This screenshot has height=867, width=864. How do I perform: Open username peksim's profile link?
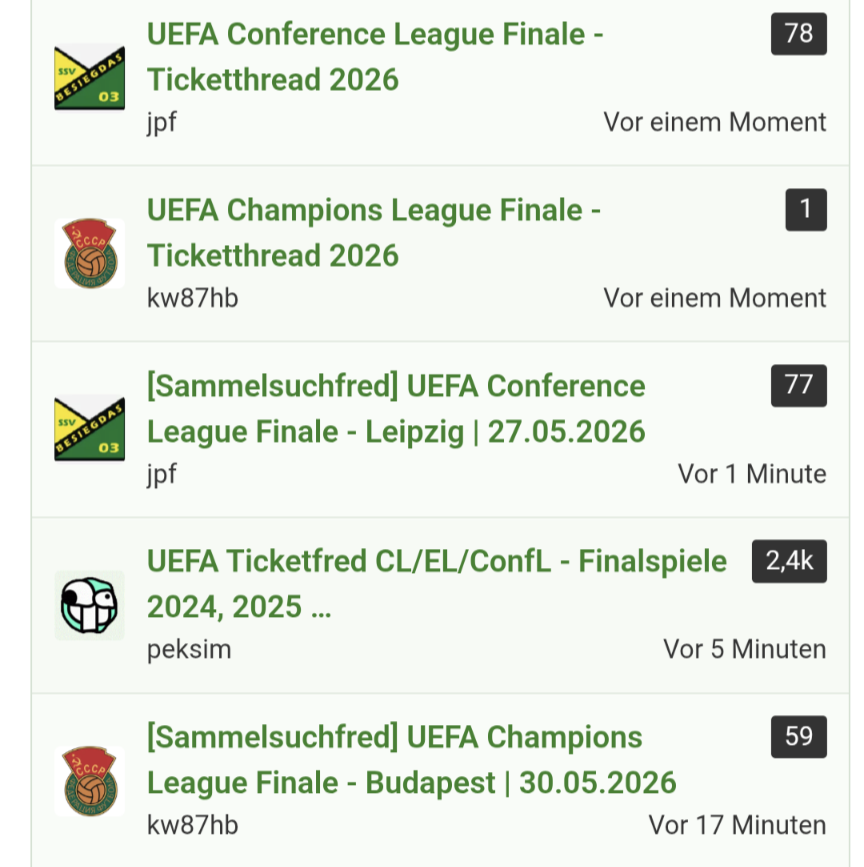[x=189, y=649]
